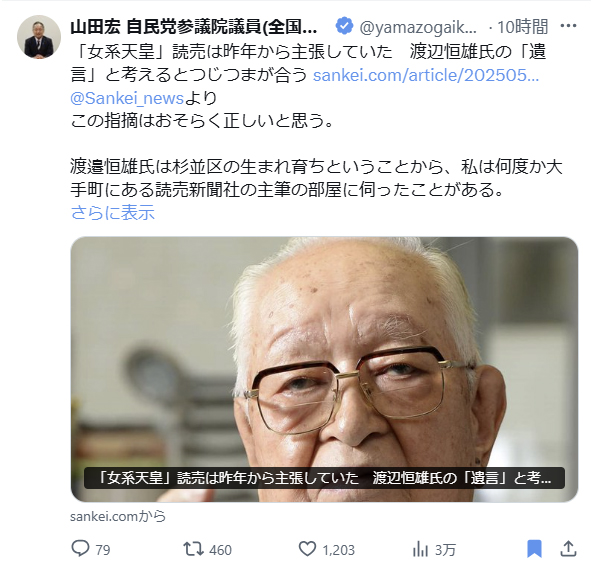Click the card headline caption overlay
The width and height of the screenshot is (593, 567).
click(324, 478)
